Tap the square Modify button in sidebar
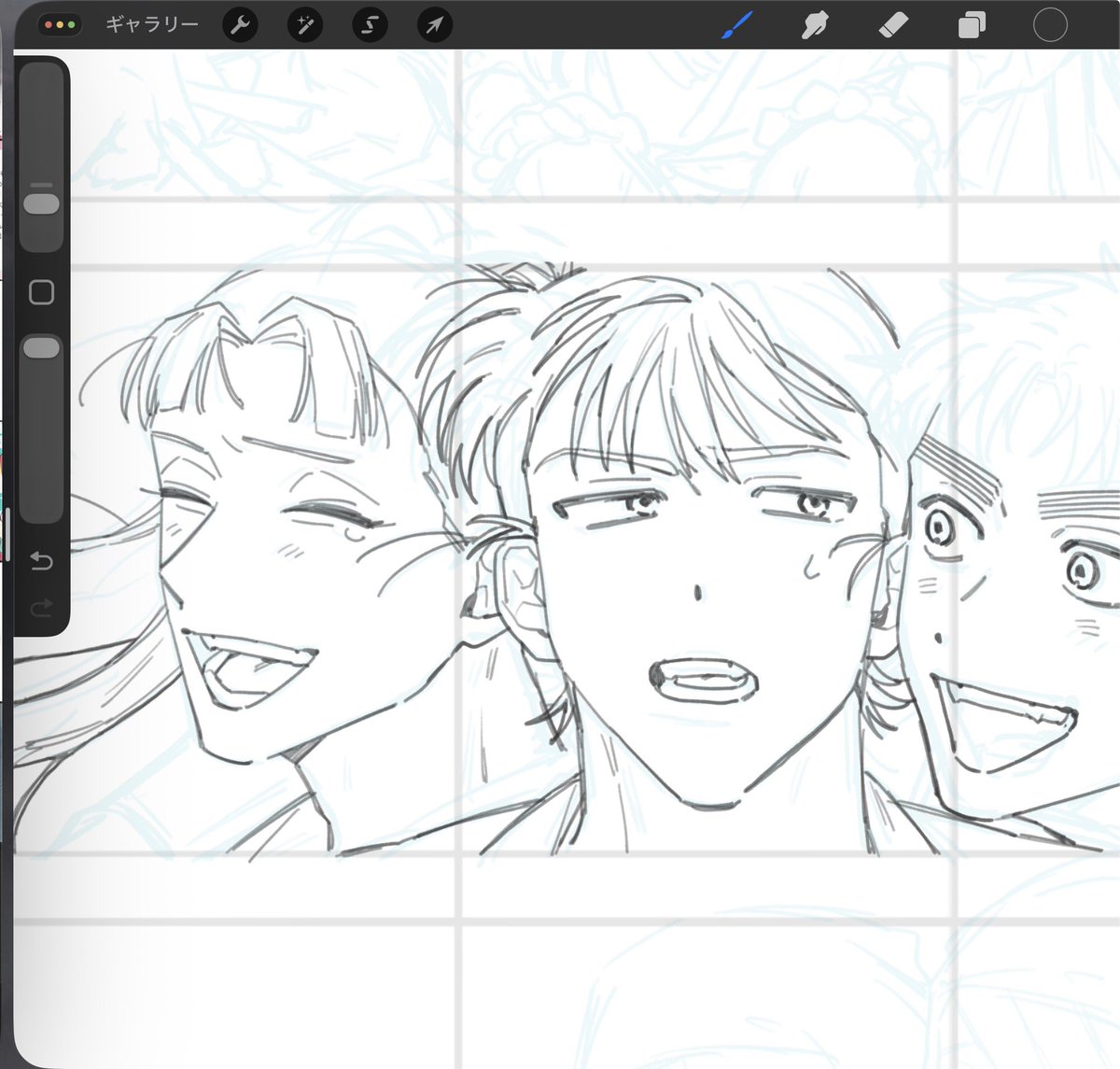1120x1069 pixels. (41, 292)
